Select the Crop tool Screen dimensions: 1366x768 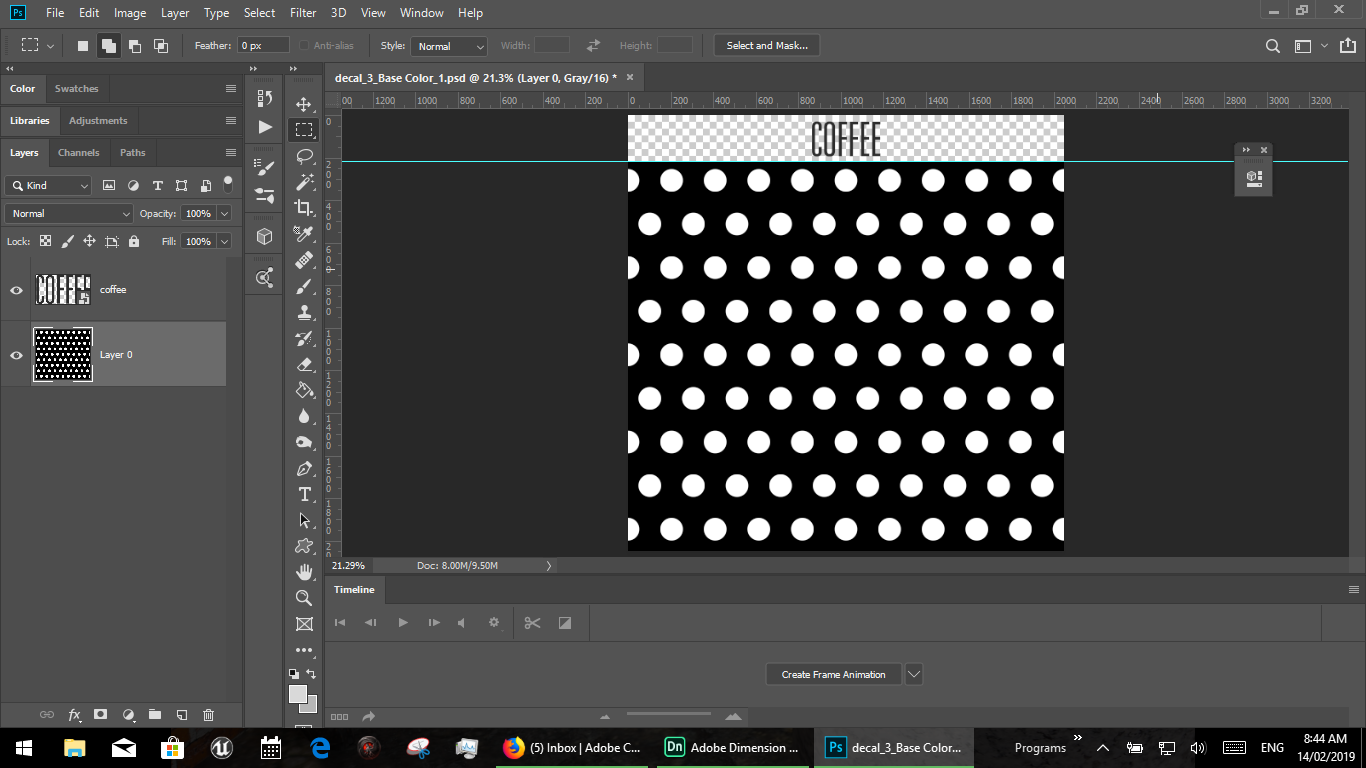pos(304,208)
